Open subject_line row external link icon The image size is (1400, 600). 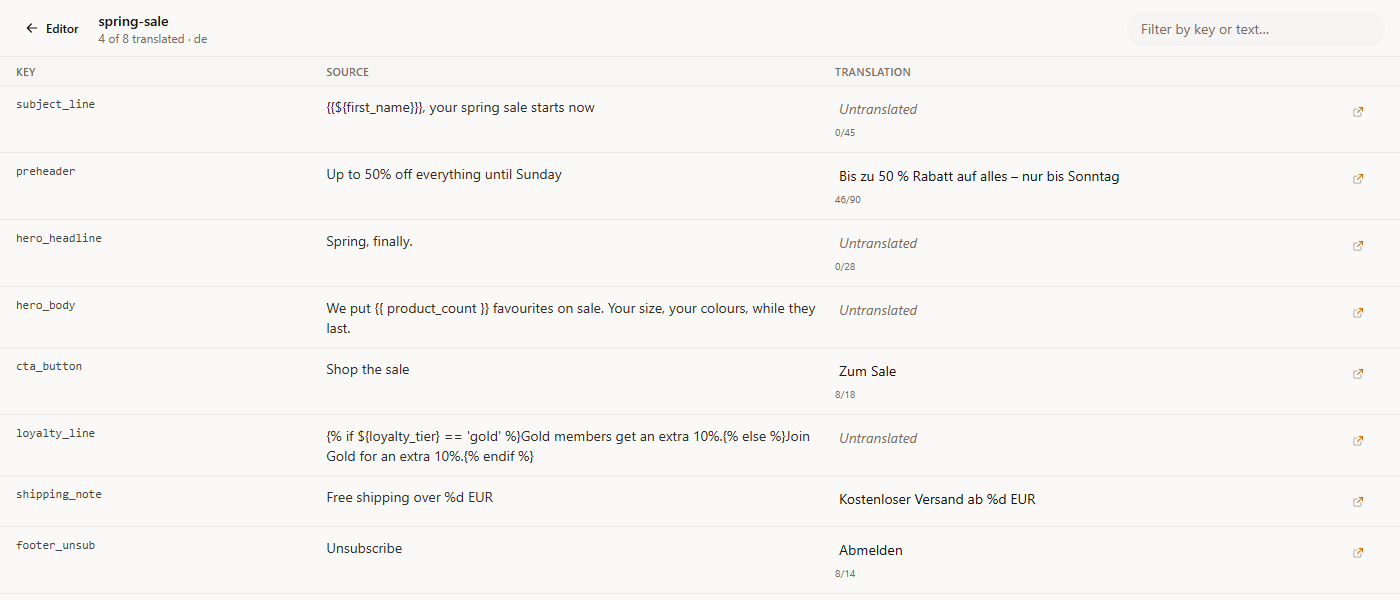[1357, 112]
